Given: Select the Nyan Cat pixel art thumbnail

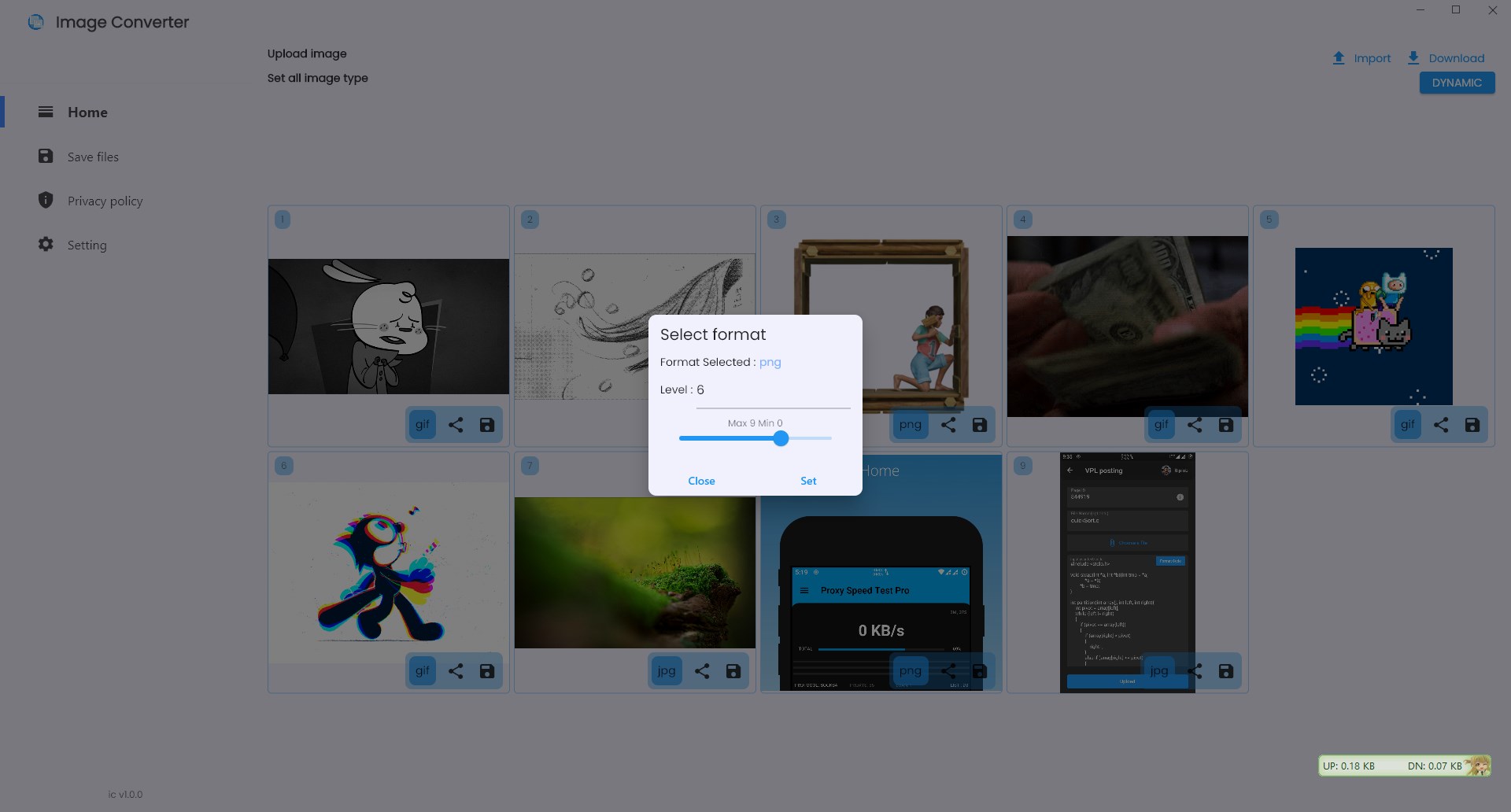Looking at the screenshot, I should 1374,327.
